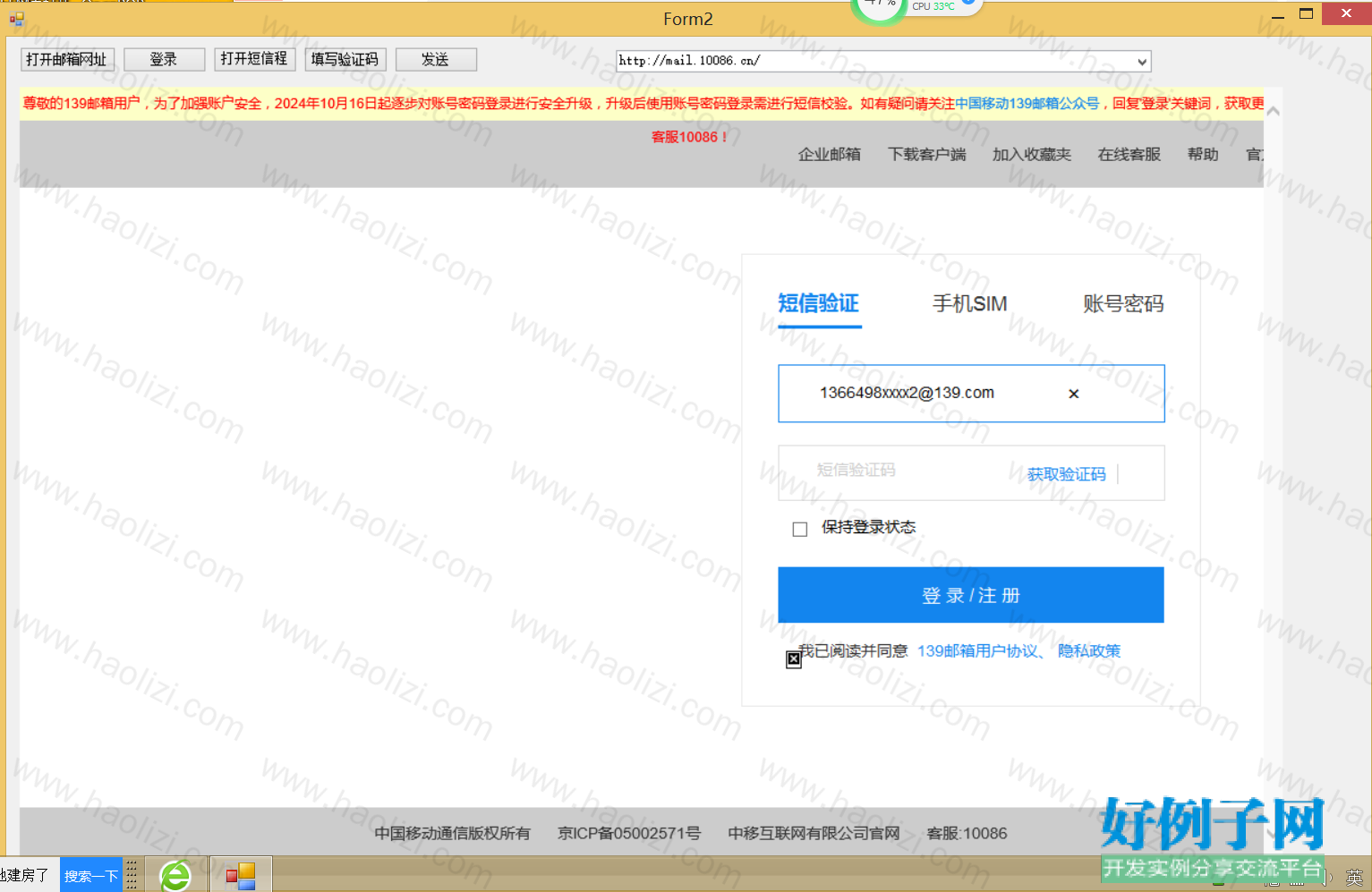Click the 中国移动通信版权所有 footer text
Screen dimensions: 1372x892
coord(452,833)
